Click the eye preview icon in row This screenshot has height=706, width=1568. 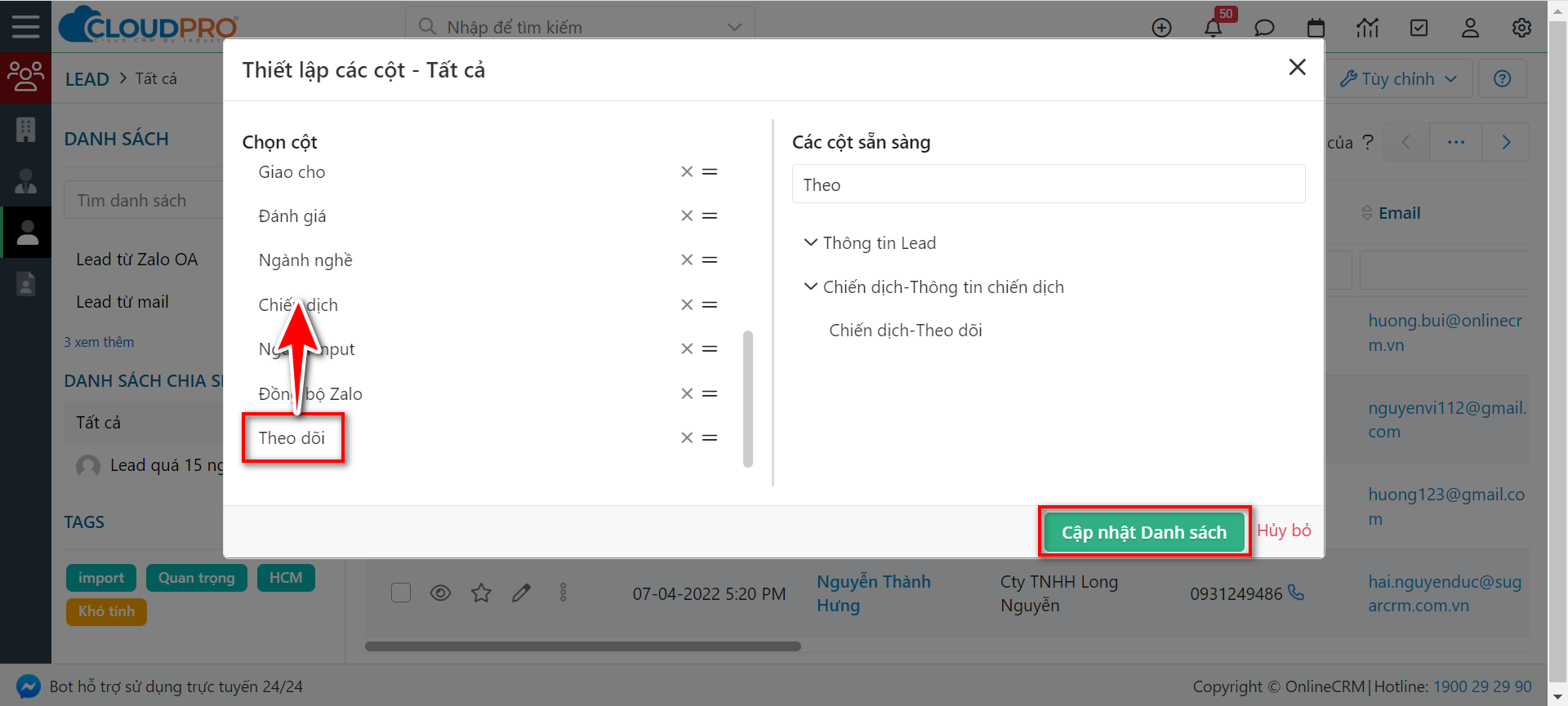440,593
